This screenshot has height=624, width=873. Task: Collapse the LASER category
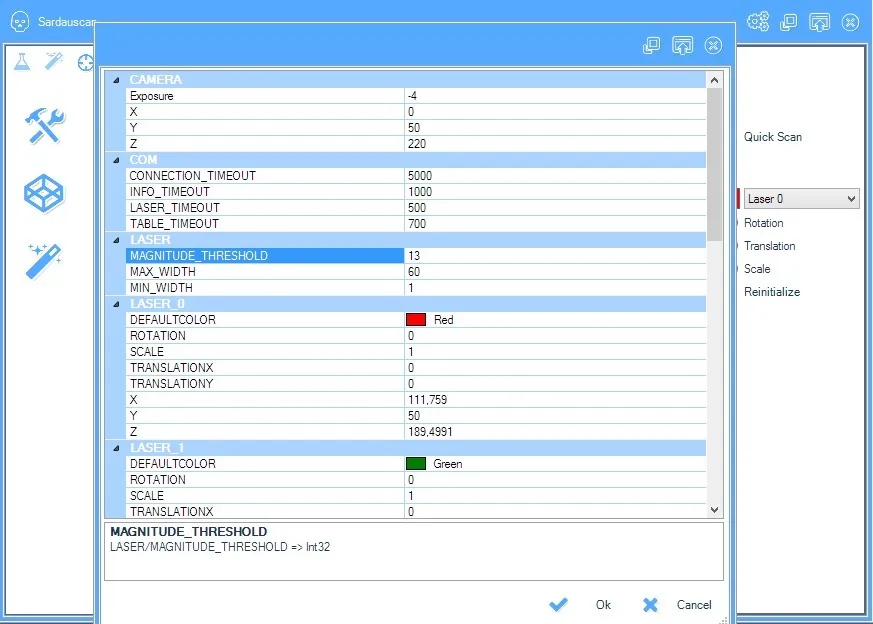[x=116, y=240]
